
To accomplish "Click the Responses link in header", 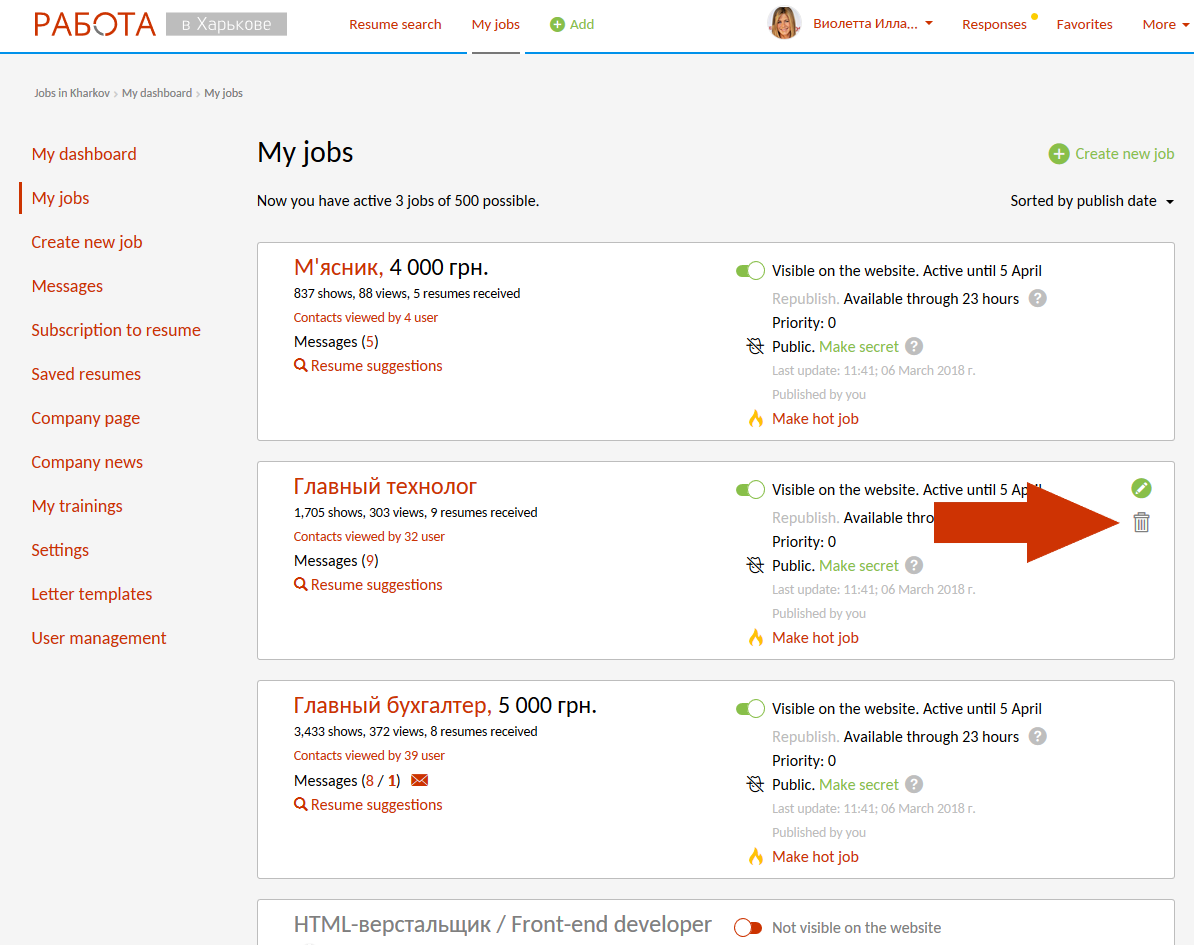I will point(994,24).
